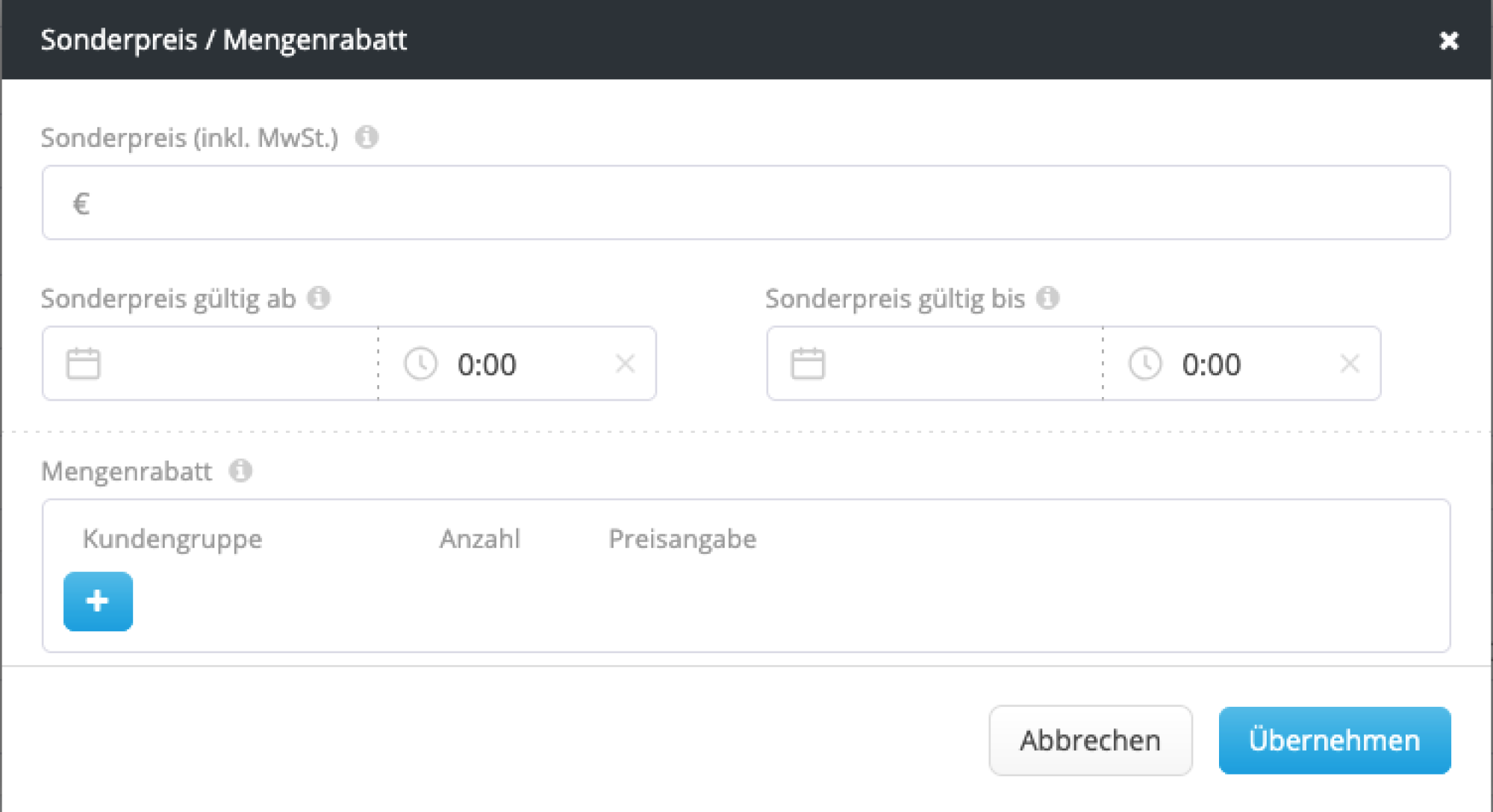1493x812 pixels.
Task: Select the clock icon in gültig ab field
Action: (420, 364)
